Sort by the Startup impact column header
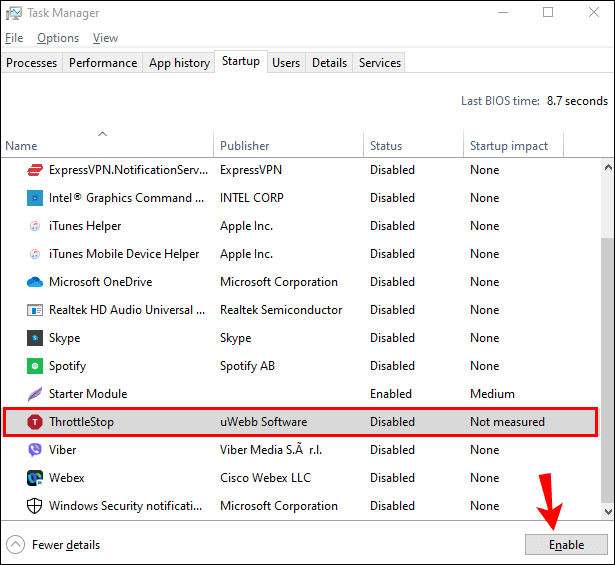Screen dimensions: 615x565 point(513,144)
